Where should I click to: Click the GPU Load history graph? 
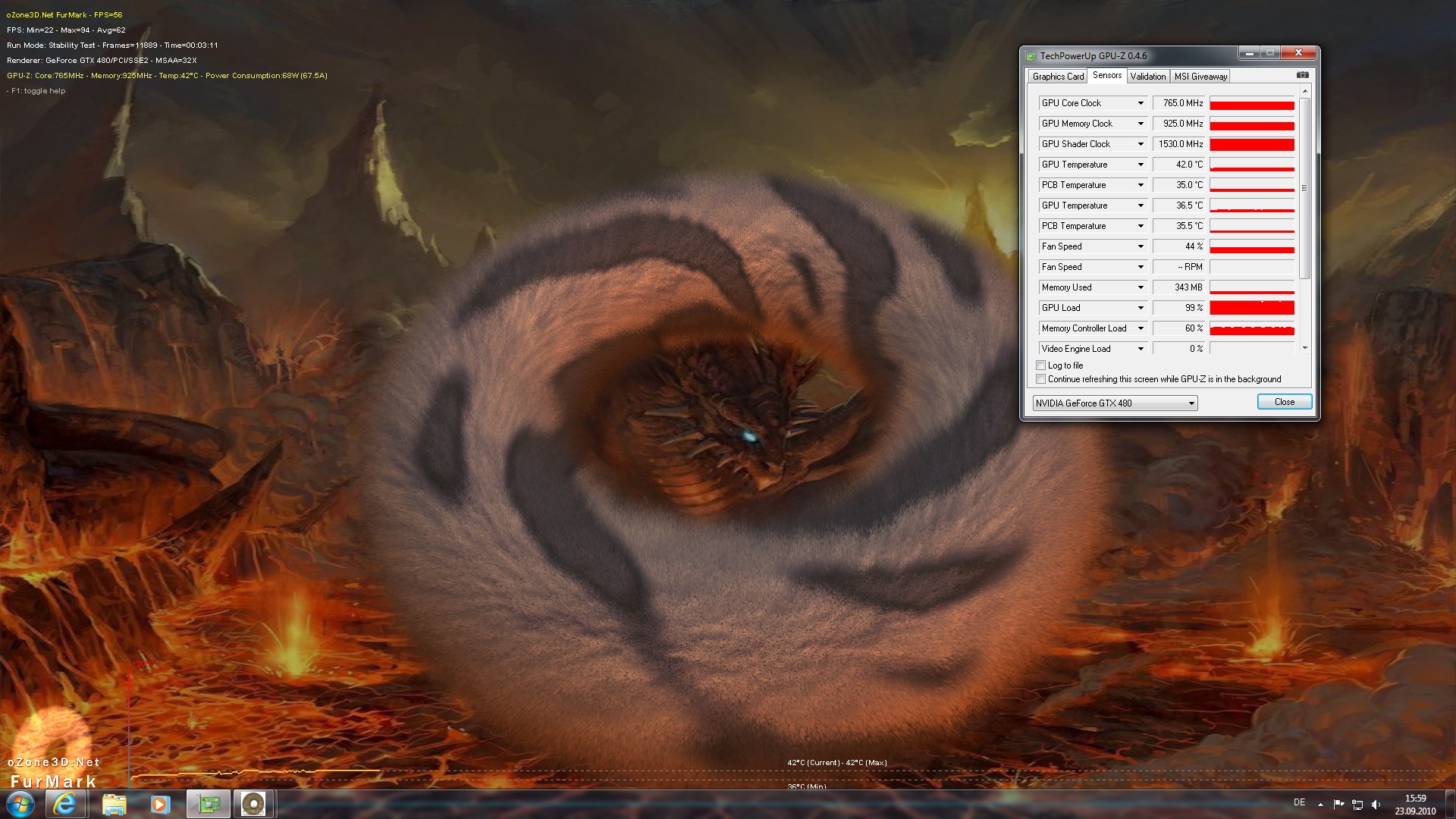point(1252,308)
